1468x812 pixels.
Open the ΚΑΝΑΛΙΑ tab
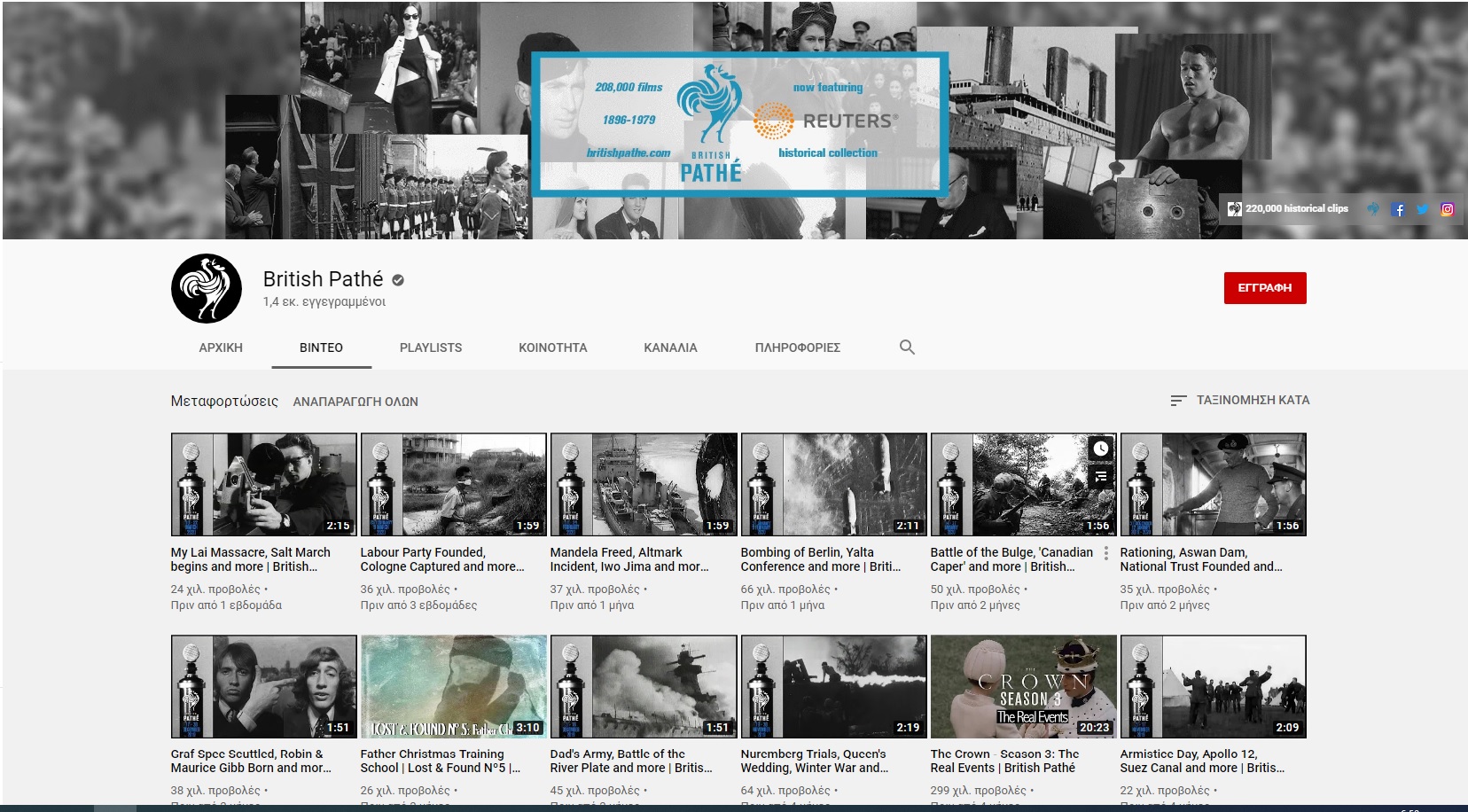click(670, 347)
